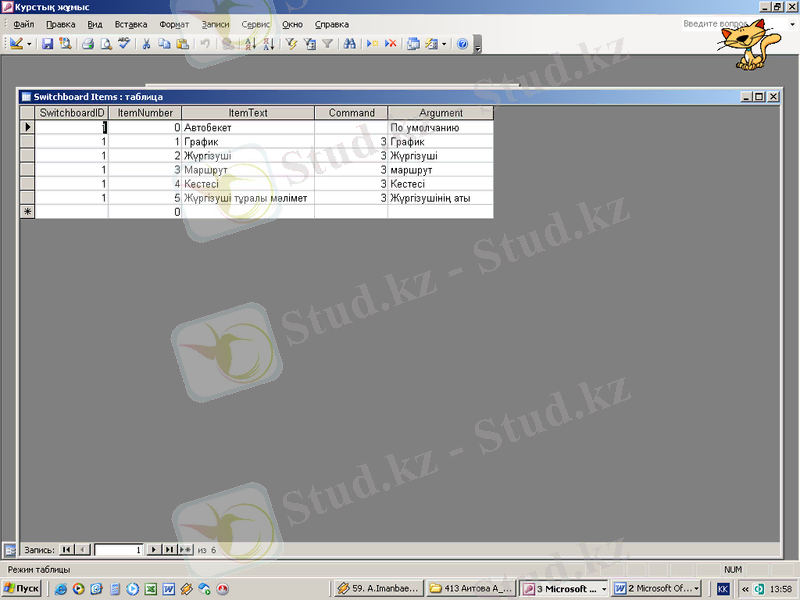Open the Формат menu
Viewport: 800px width, 600px height.
pos(174,23)
